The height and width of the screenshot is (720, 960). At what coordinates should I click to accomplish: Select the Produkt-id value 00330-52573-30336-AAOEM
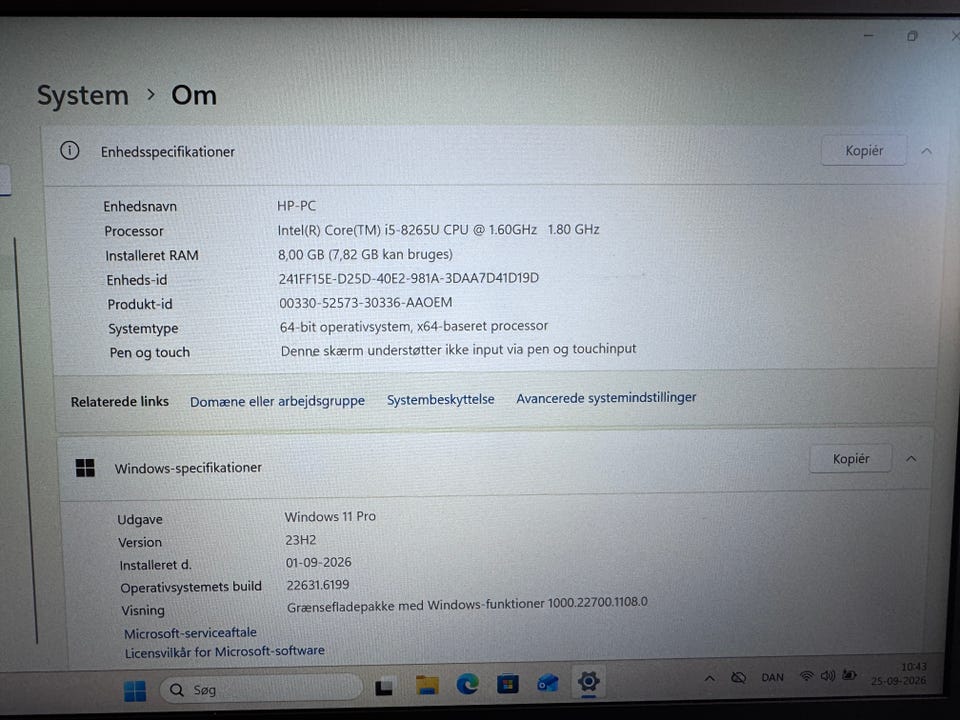coord(366,302)
